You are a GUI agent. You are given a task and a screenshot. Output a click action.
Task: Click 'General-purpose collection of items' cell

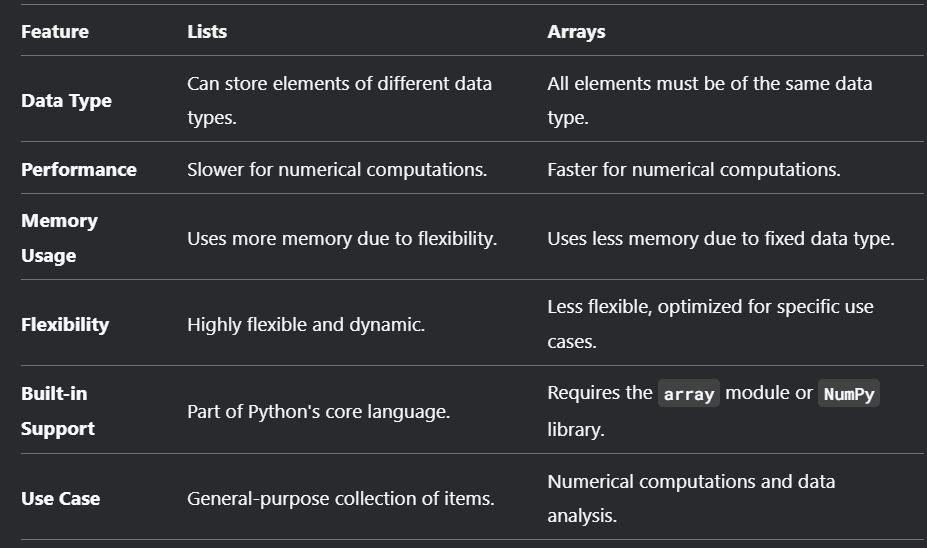point(340,498)
